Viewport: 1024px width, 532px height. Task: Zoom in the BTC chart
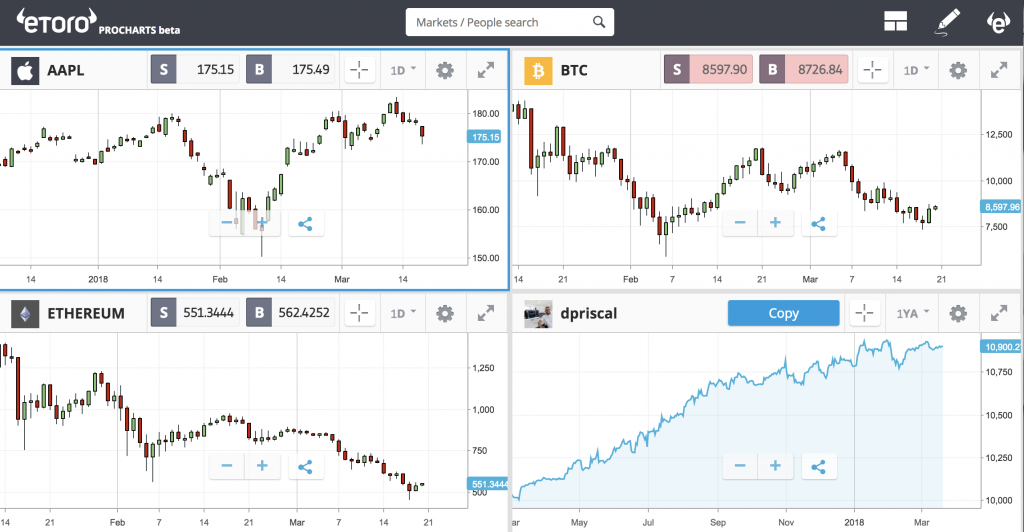pyautogui.click(x=775, y=223)
